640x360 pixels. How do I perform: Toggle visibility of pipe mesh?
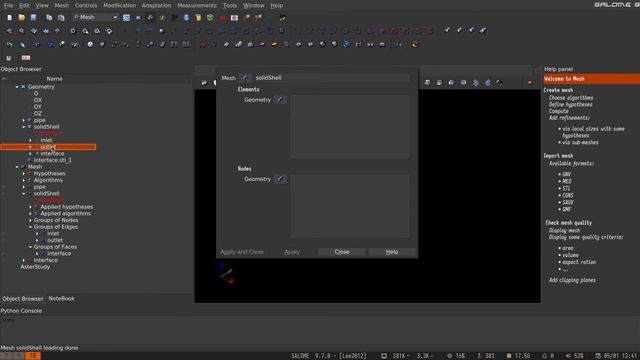click(x=4, y=187)
